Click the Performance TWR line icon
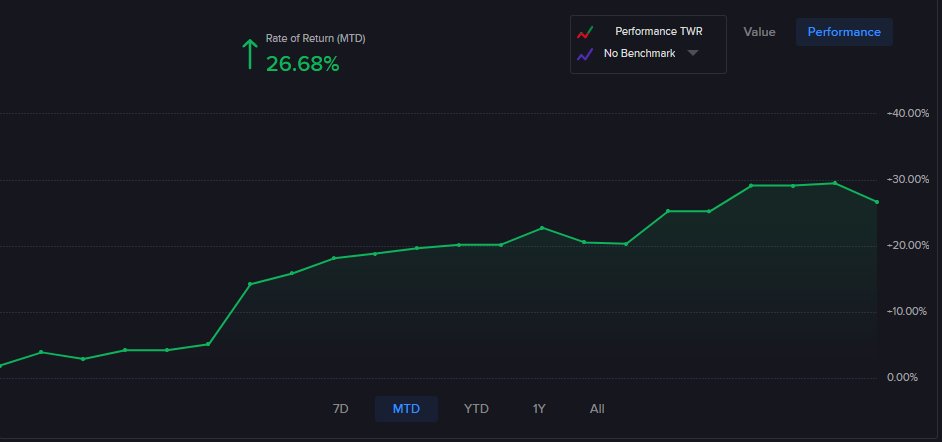 point(585,32)
